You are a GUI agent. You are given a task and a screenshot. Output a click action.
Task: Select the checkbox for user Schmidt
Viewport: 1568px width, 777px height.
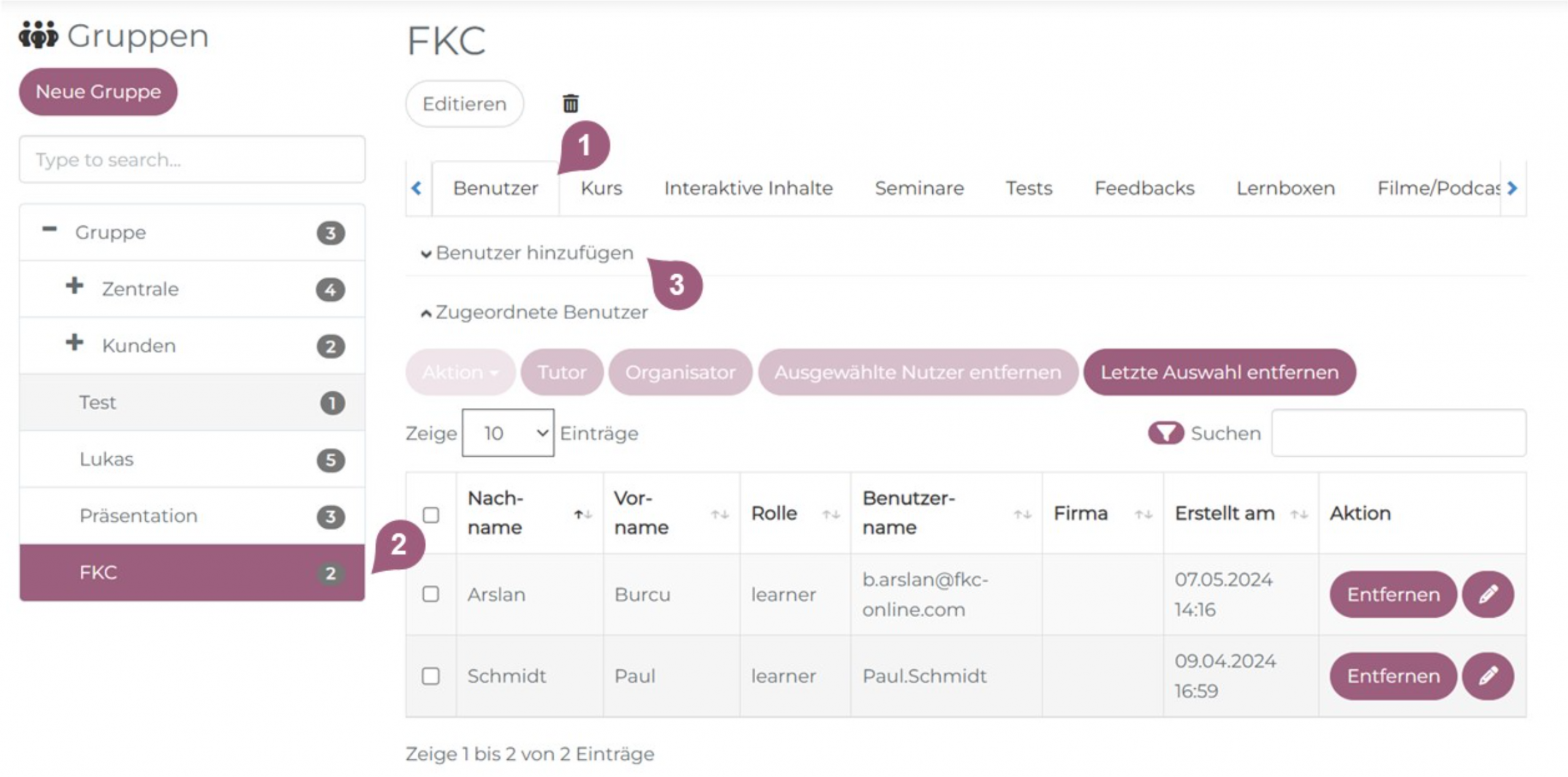[x=431, y=676]
